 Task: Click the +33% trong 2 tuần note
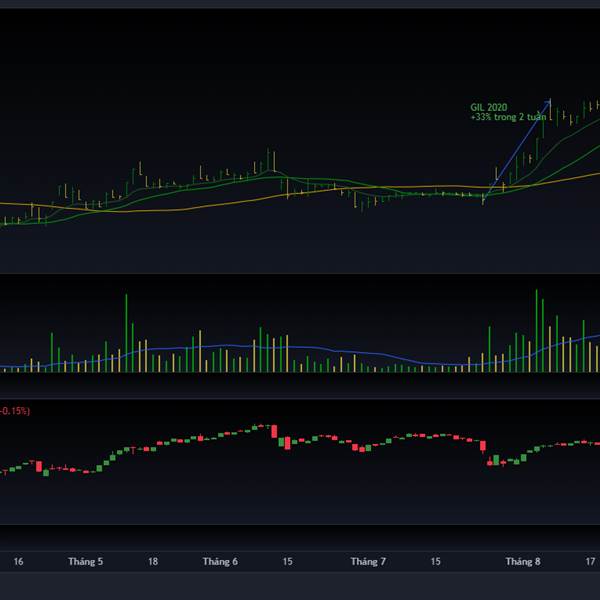click(x=508, y=117)
